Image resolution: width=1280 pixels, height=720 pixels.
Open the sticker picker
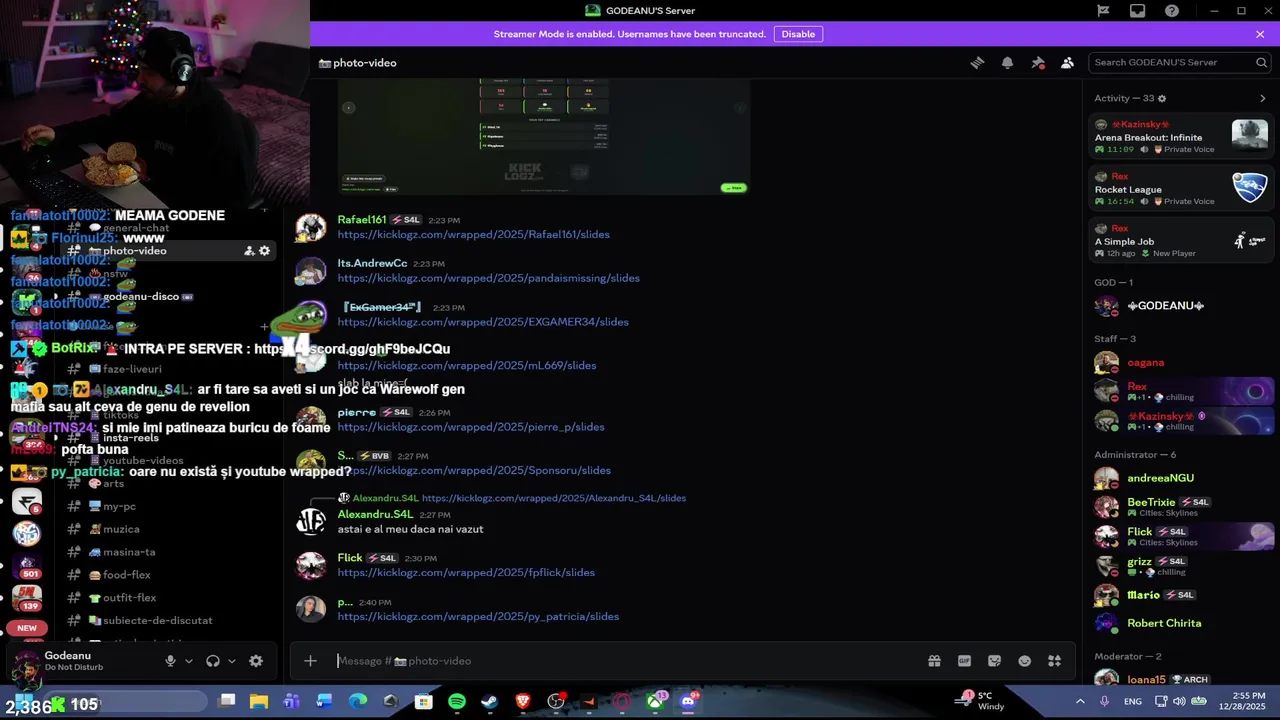click(994, 661)
